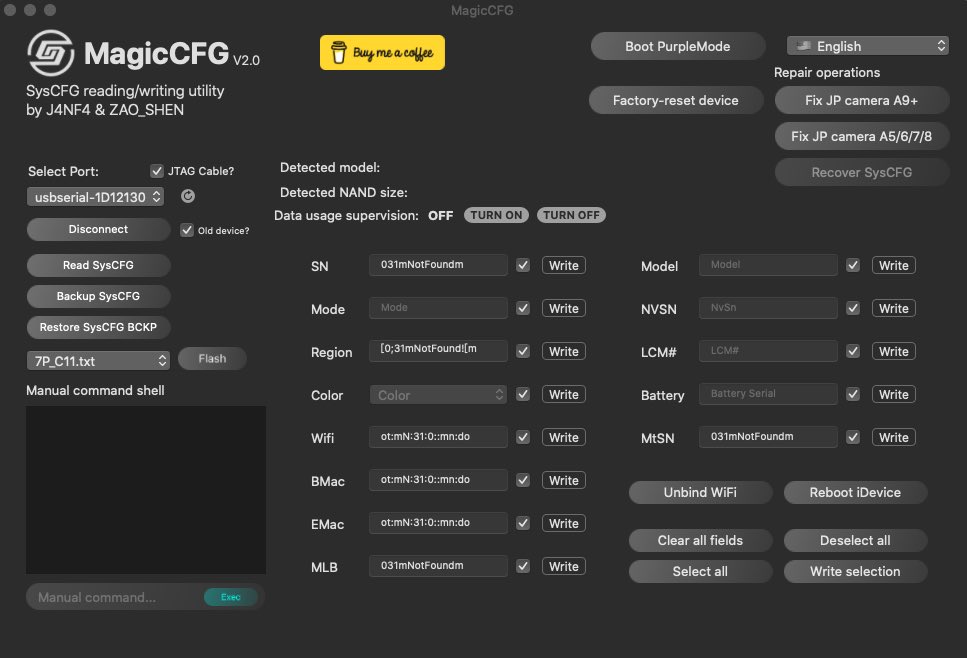Image resolution: width=967 pixels, height=658 pixels.
Task: Click Deselect all
Action: pos(855,540)
